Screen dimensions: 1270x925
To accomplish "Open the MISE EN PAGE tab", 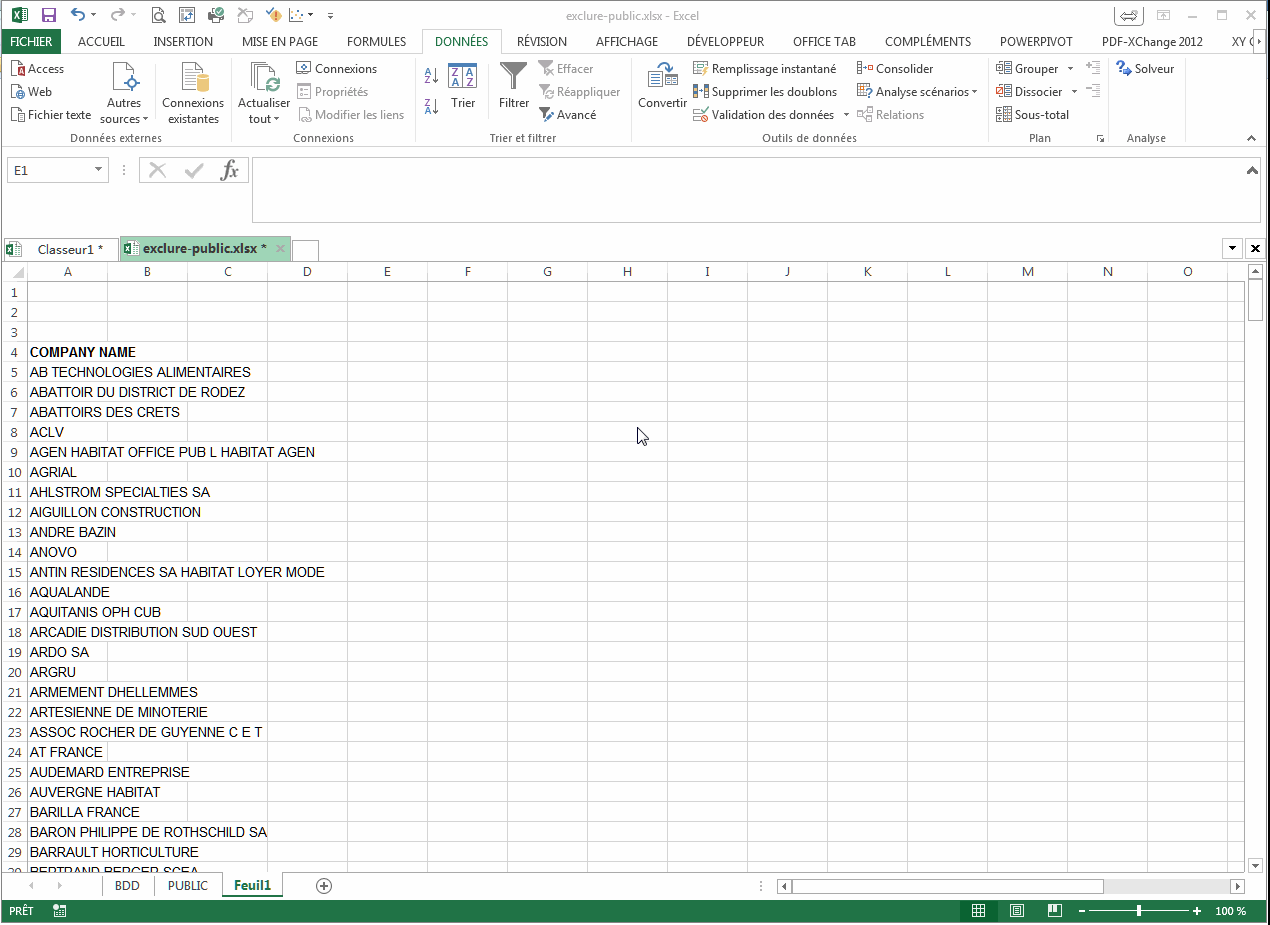I will tap(280, 42).
